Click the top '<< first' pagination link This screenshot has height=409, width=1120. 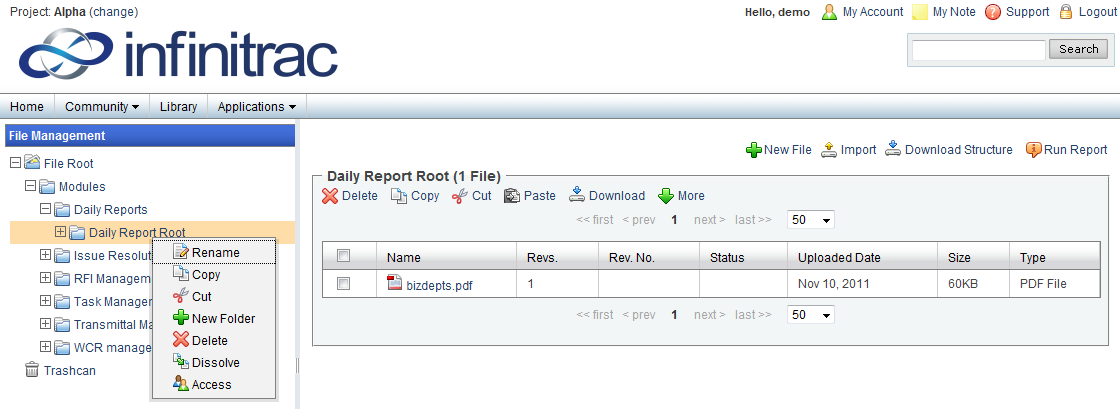pos(594,220)
